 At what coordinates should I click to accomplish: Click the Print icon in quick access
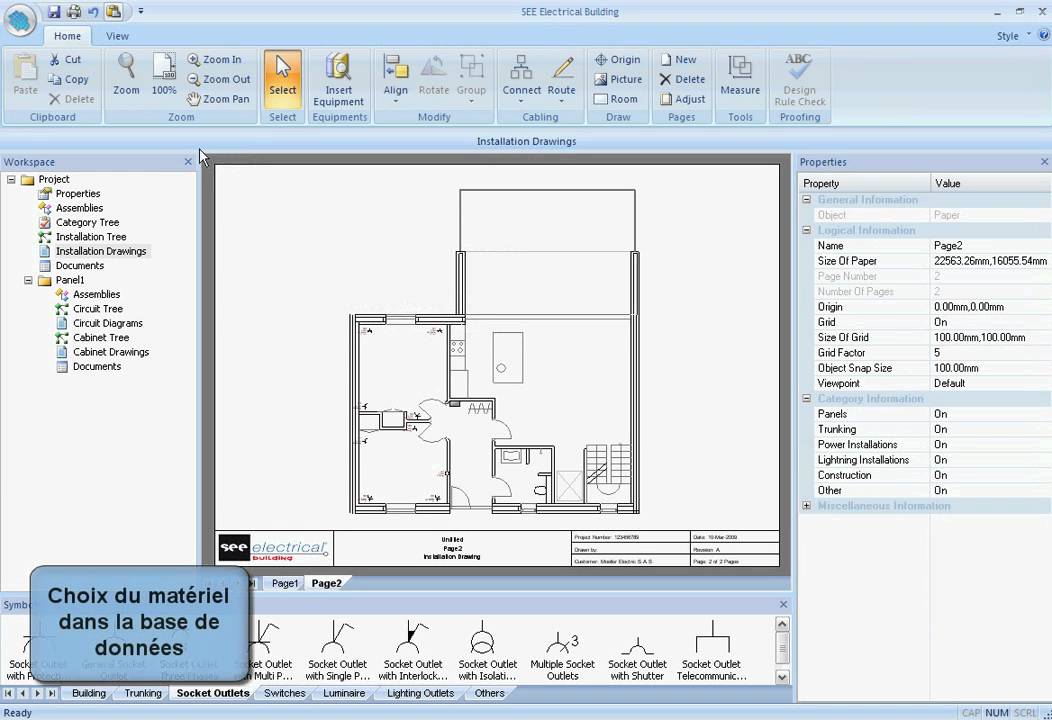point(74,11)
